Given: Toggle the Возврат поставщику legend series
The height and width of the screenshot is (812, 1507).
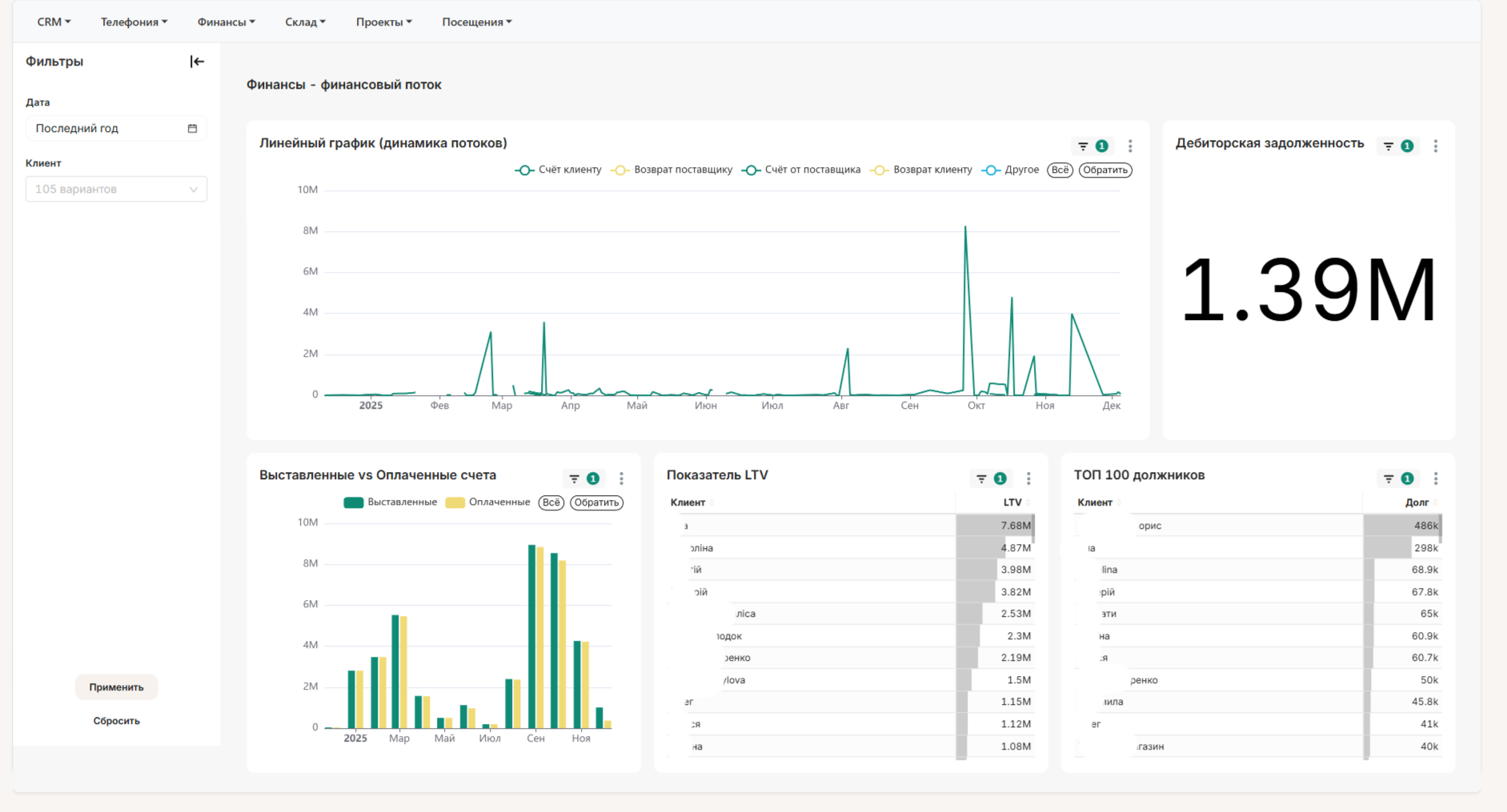Looking at the screenshot, I should (x=671, y=170).
